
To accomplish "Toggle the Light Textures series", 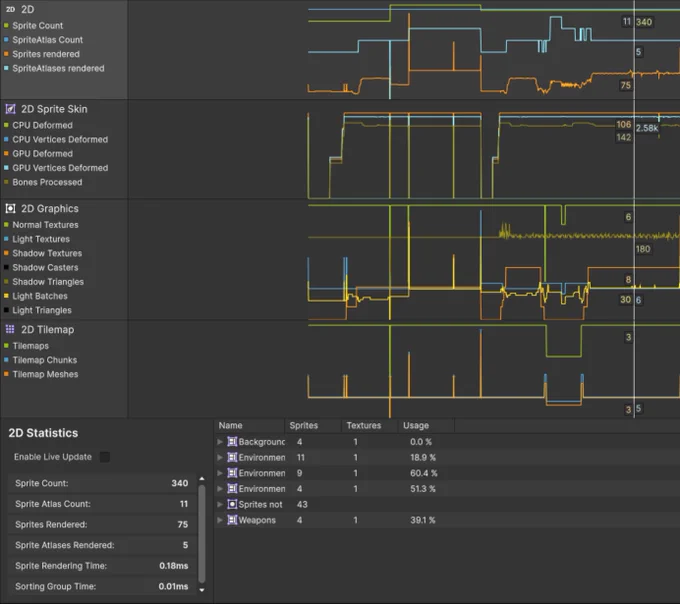I will (6, 239).
